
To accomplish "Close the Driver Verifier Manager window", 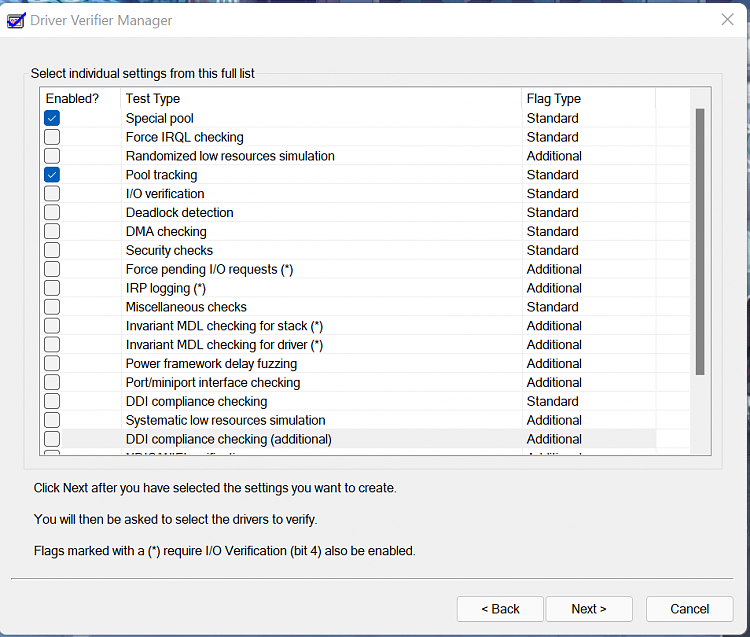I will [x=727, y=19].
